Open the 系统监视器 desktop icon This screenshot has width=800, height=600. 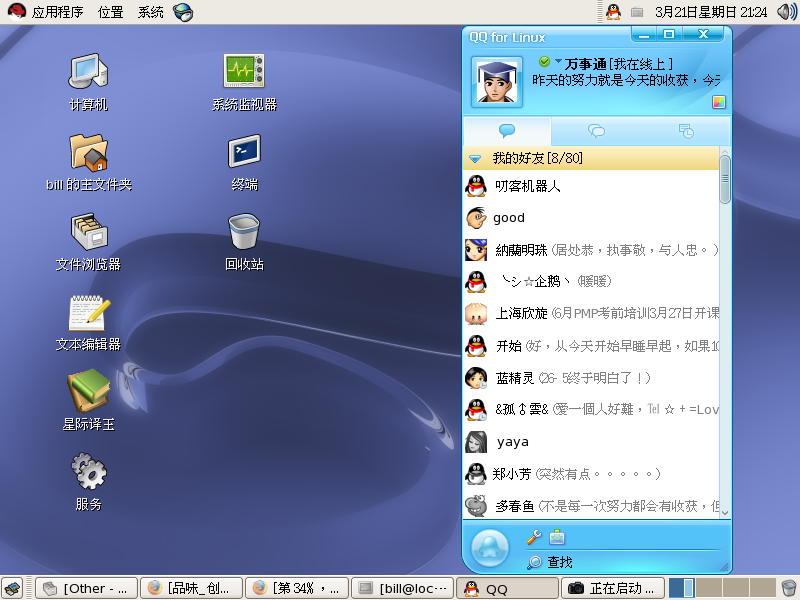point(243,72)
